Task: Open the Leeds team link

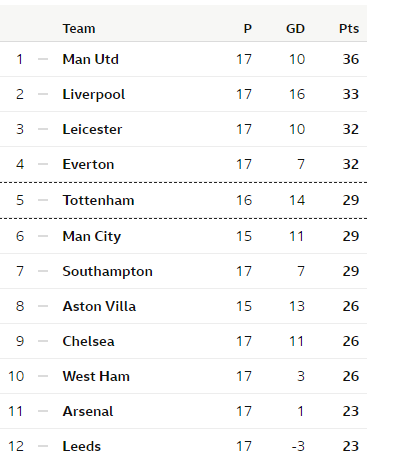Action: [82, 446]
